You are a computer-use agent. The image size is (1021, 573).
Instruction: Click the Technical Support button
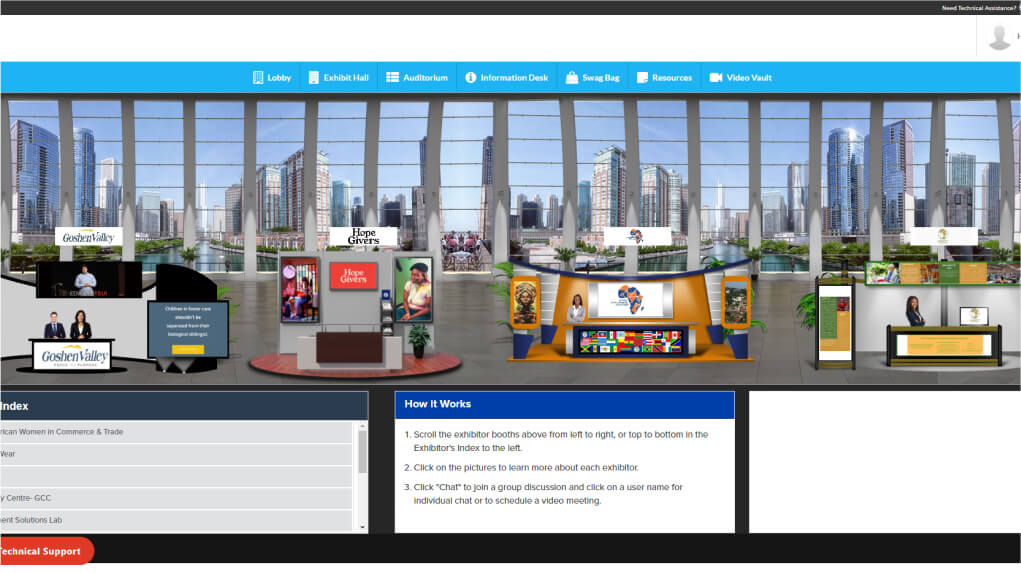point(46,551)
